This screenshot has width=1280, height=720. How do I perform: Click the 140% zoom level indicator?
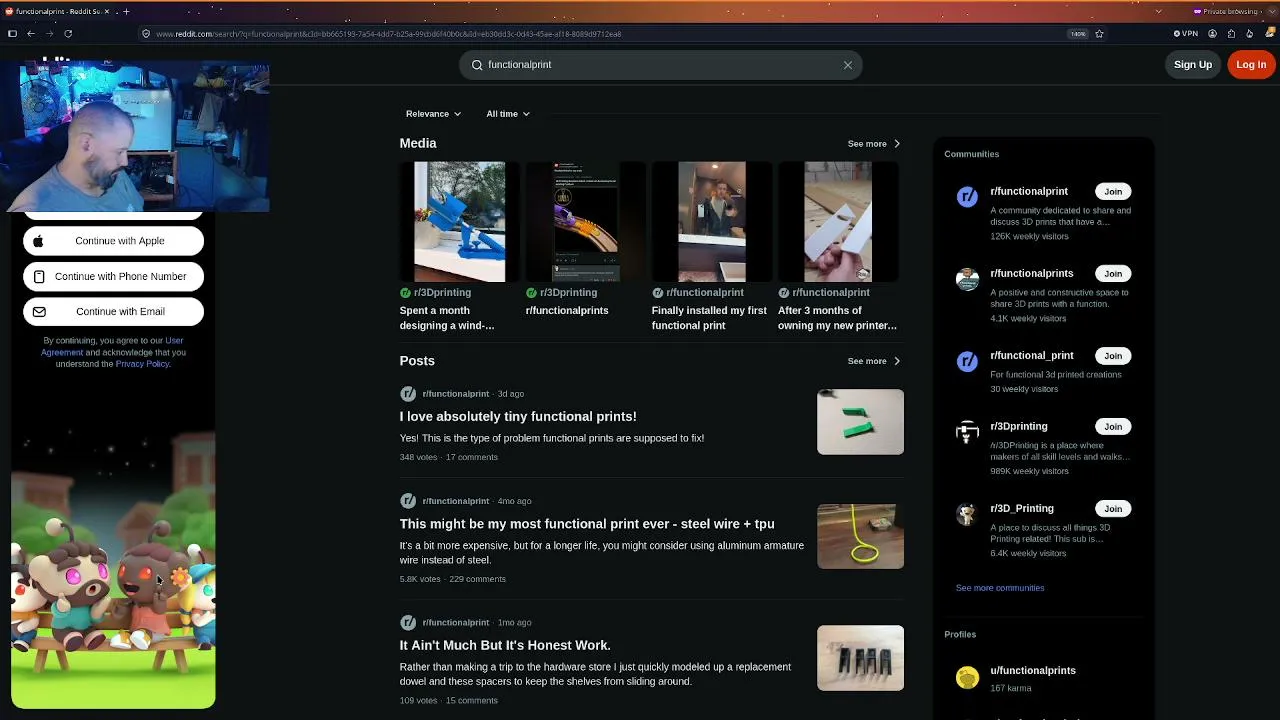pos(1078,34)
